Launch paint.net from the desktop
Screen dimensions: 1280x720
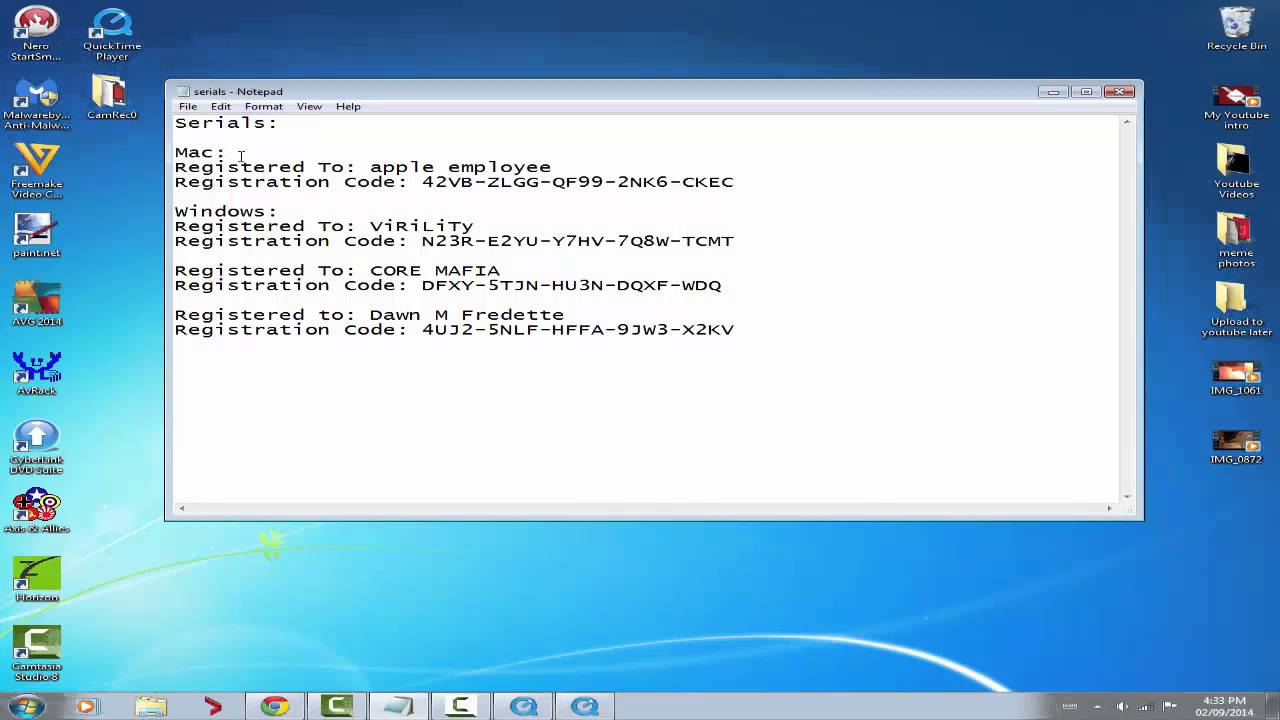(36, 236)
